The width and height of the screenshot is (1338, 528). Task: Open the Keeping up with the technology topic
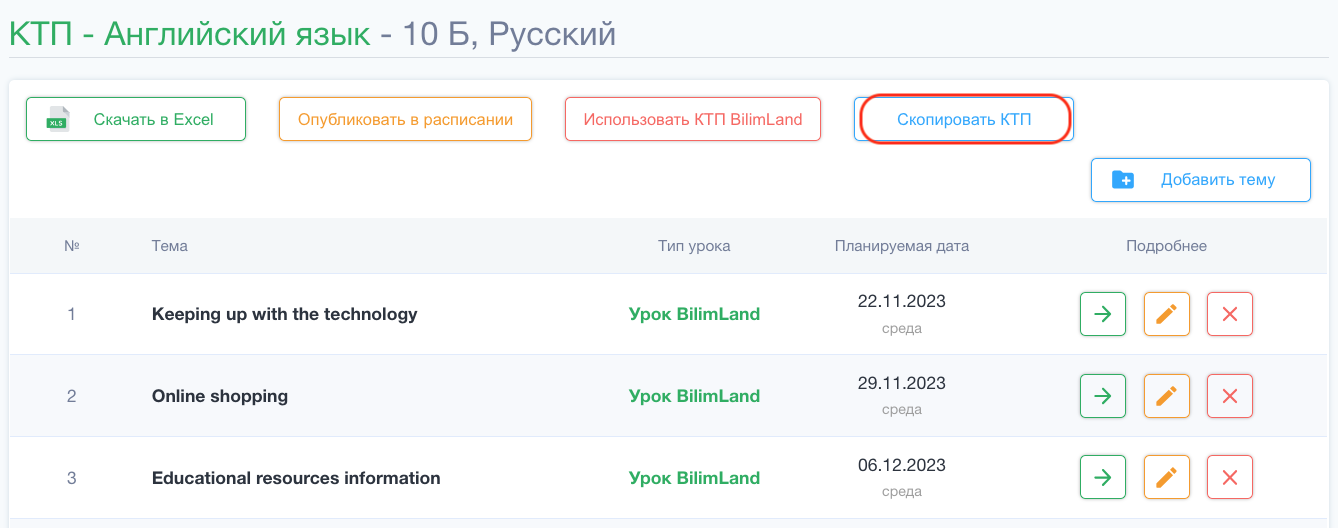click(285, 314)
